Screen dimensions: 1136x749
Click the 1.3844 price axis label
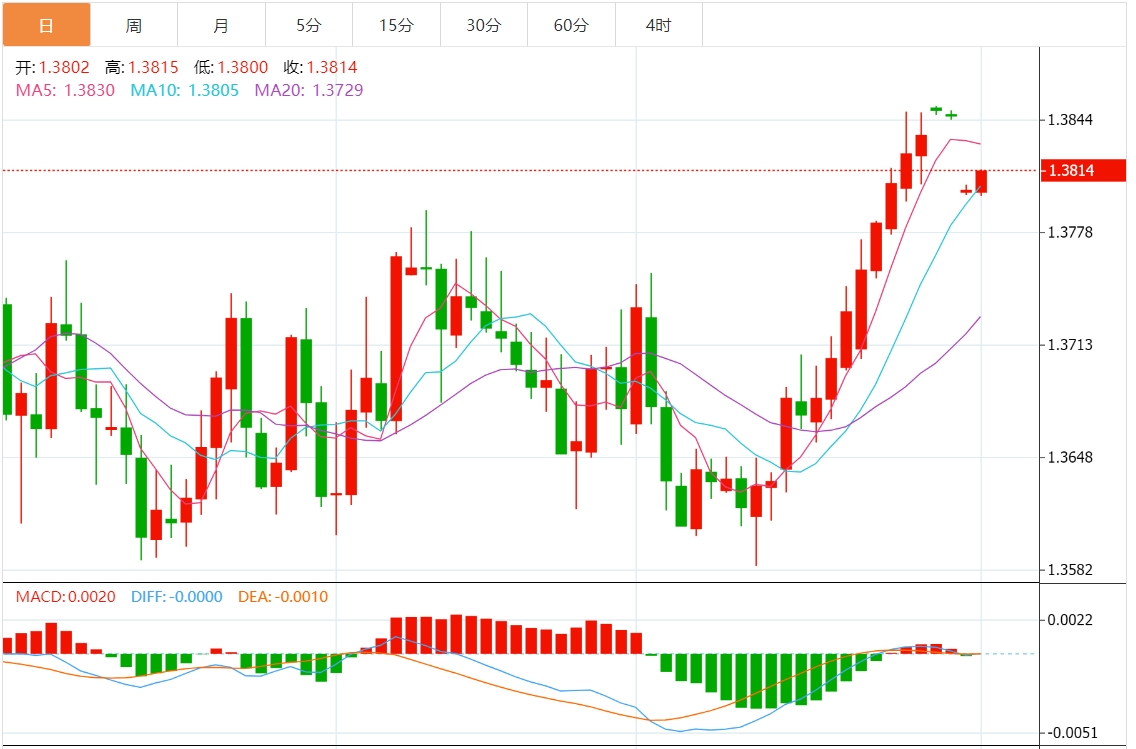point(1070,120)
